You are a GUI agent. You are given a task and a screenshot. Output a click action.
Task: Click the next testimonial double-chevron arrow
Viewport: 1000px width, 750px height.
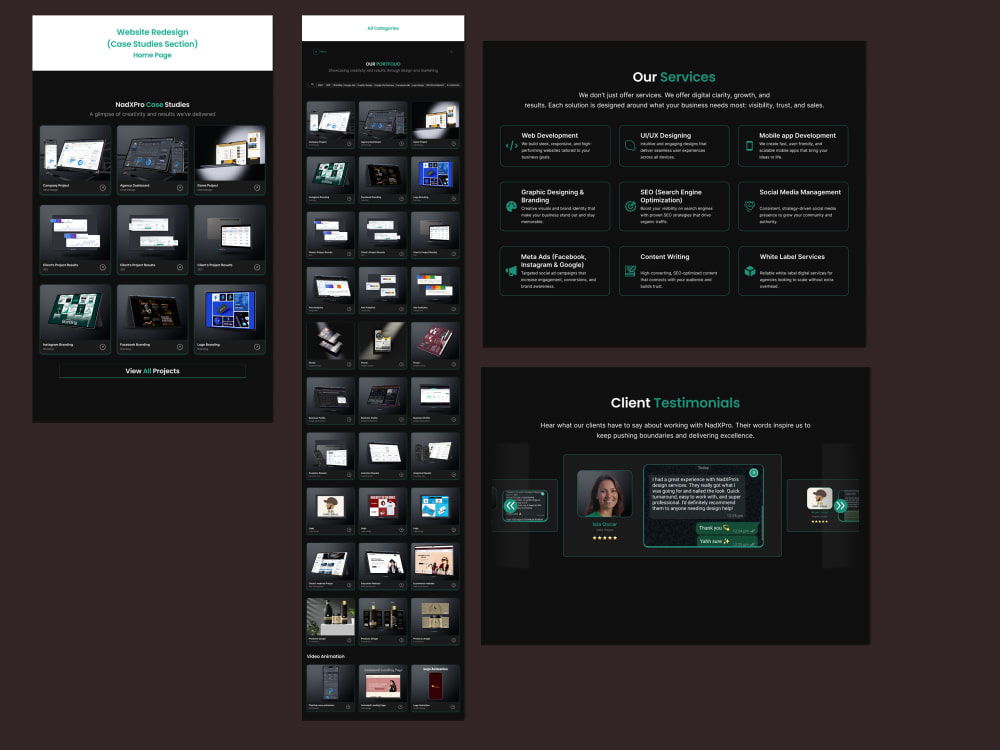pyautogui.click(x=841, y=506)
